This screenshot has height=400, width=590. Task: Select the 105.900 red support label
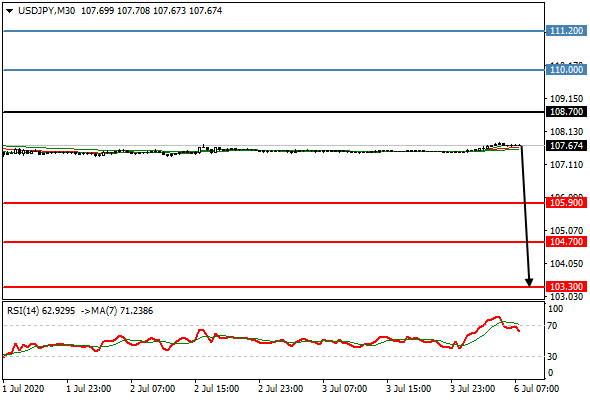coord(566,203)
